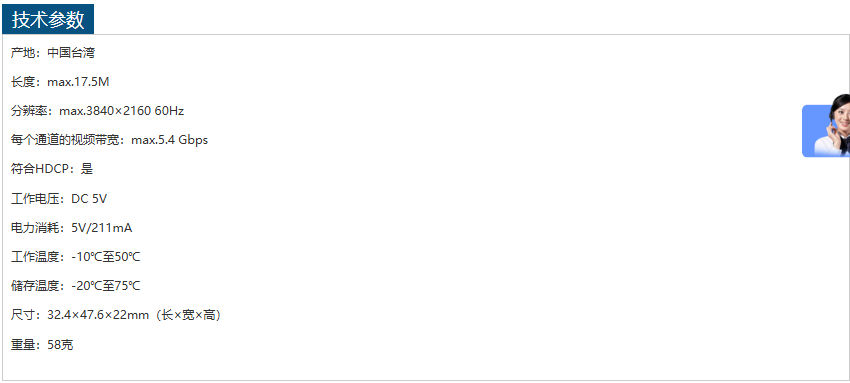The height and width of the screenshot is (383, 850).
Task: Click the 58克 weight value
Action: (60, 345)
